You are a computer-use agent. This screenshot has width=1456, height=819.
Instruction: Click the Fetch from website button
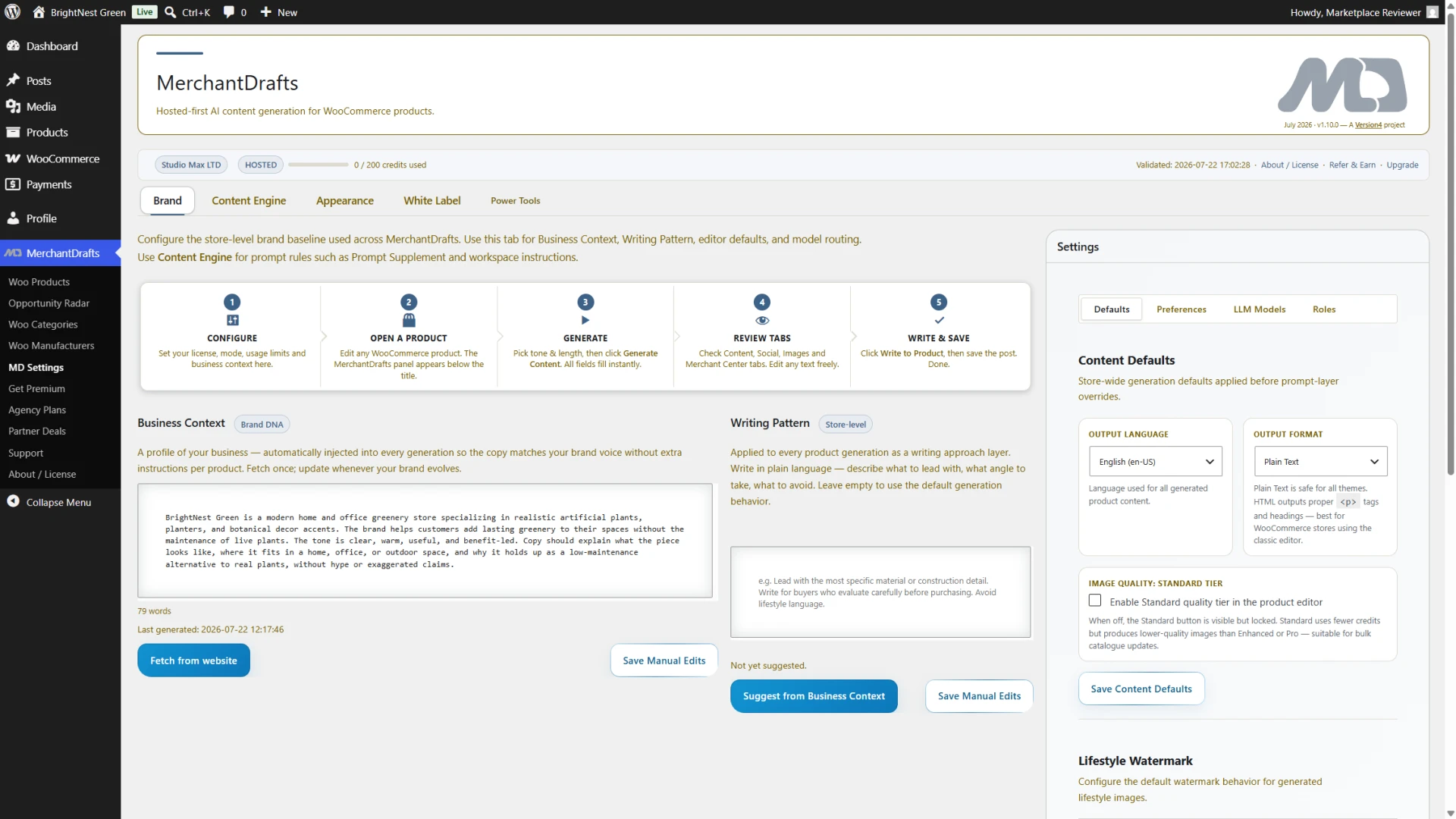(x=193, y=661)
